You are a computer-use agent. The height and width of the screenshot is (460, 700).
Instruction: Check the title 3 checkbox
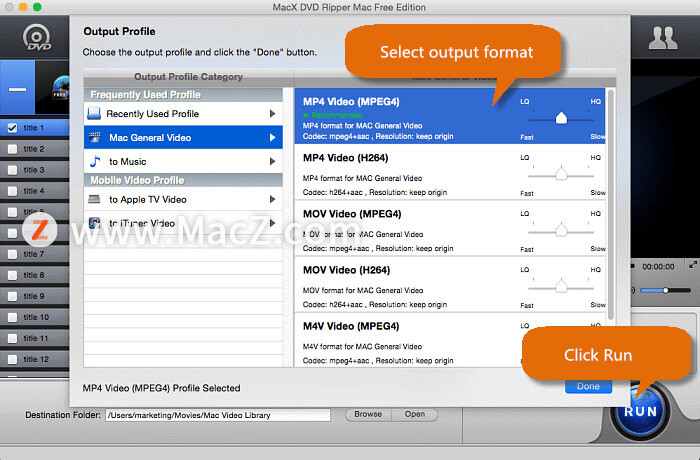click(x=12, y=170)
